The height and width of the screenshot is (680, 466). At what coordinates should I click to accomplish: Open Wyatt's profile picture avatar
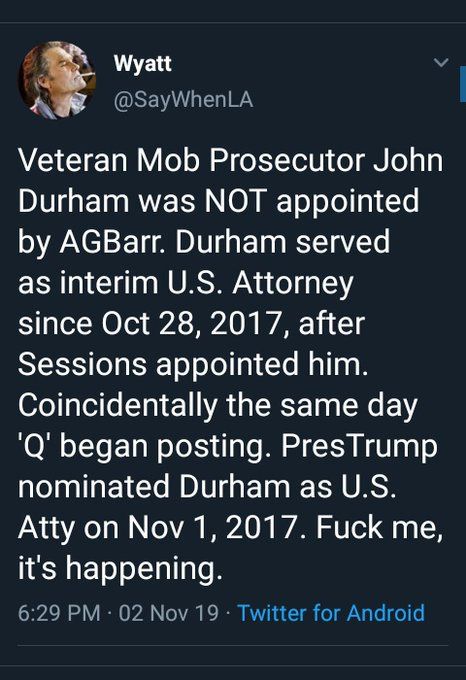[x=57, y=80]
